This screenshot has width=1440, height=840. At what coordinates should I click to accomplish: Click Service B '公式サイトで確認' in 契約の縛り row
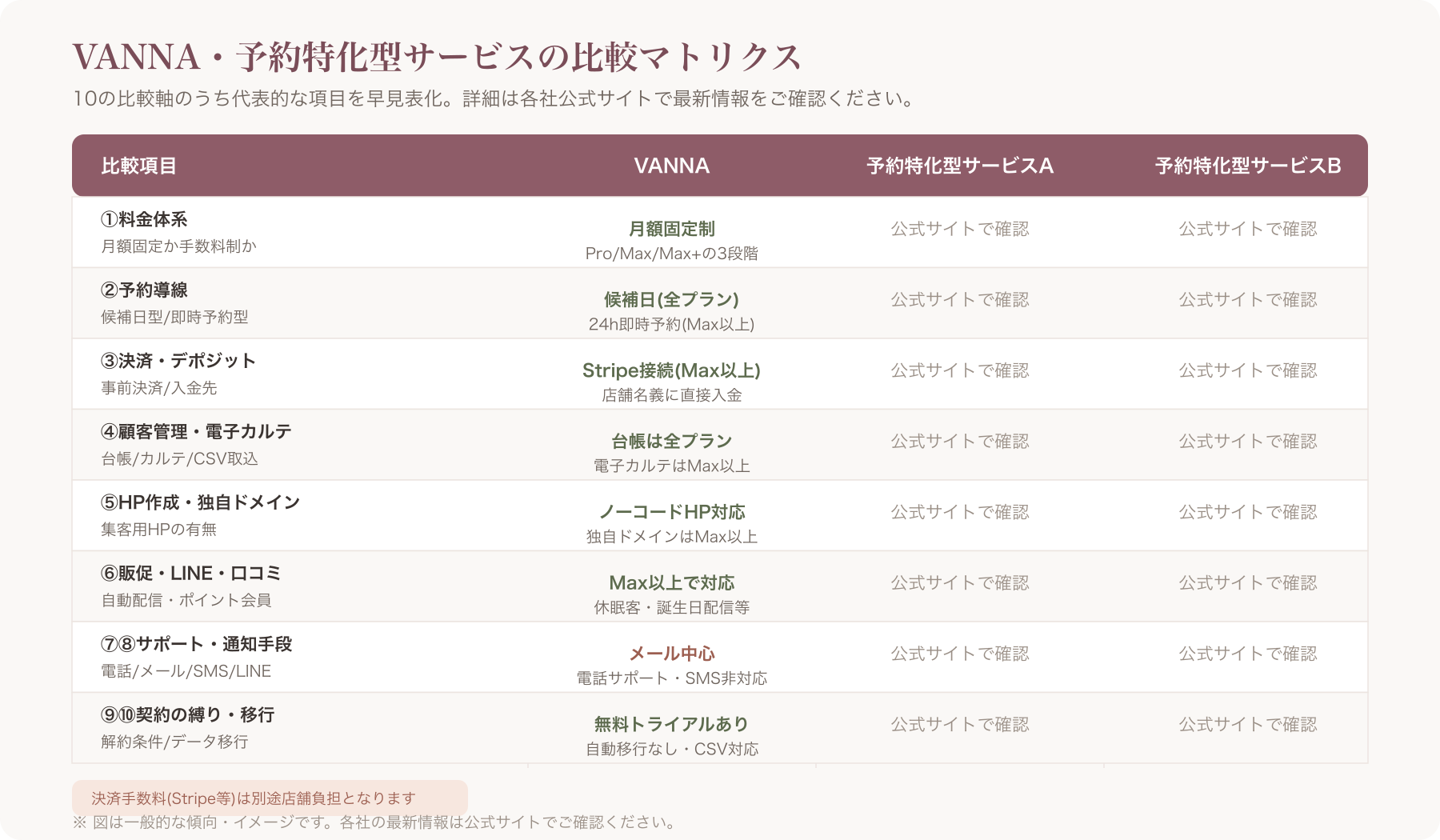click(x=1248, y=724)
